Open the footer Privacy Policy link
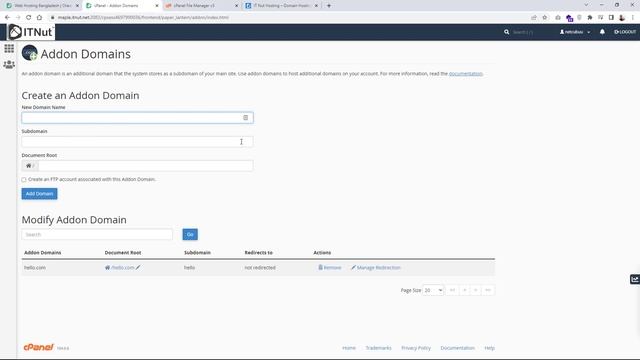Image resolution: width=640 pixels, height=360 pixels. 416,348
